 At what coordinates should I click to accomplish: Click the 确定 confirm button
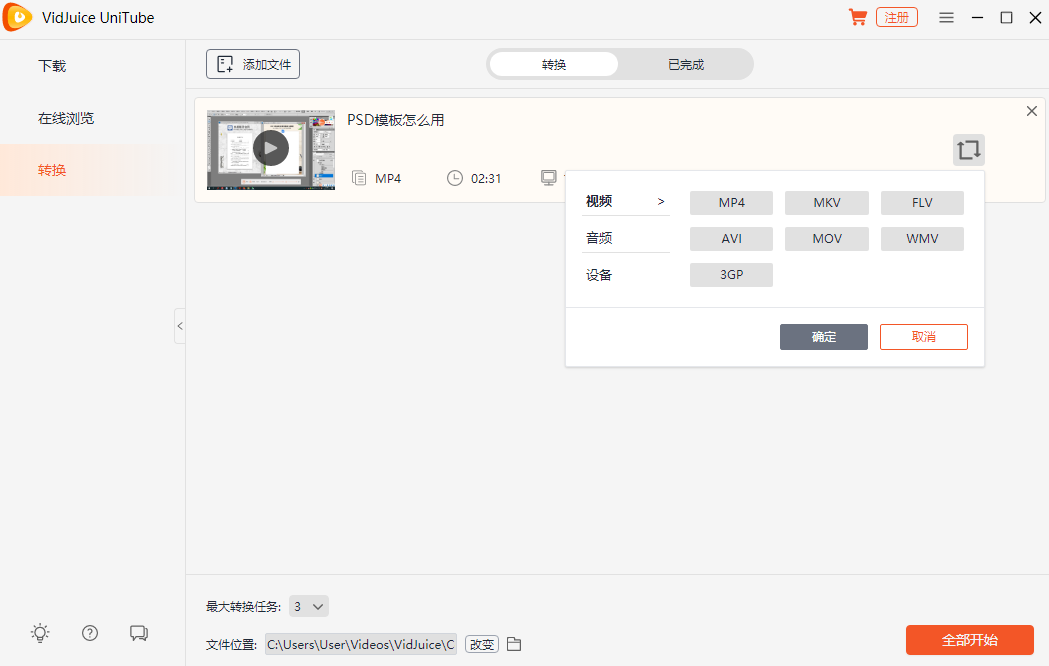(823, 337)
